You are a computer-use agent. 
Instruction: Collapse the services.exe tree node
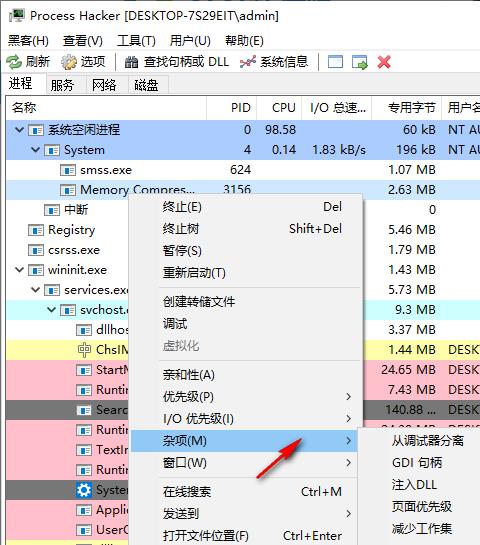click(35, 290)
